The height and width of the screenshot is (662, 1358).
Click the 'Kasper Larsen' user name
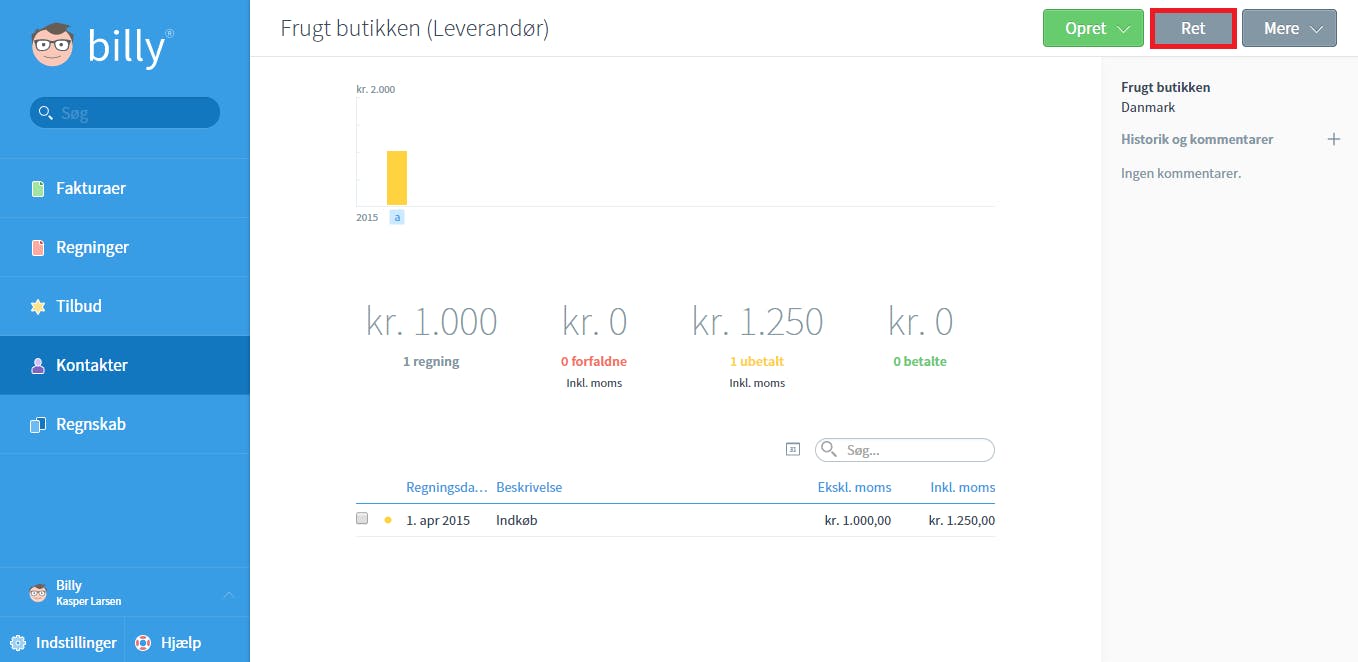(x=89, y=601)
